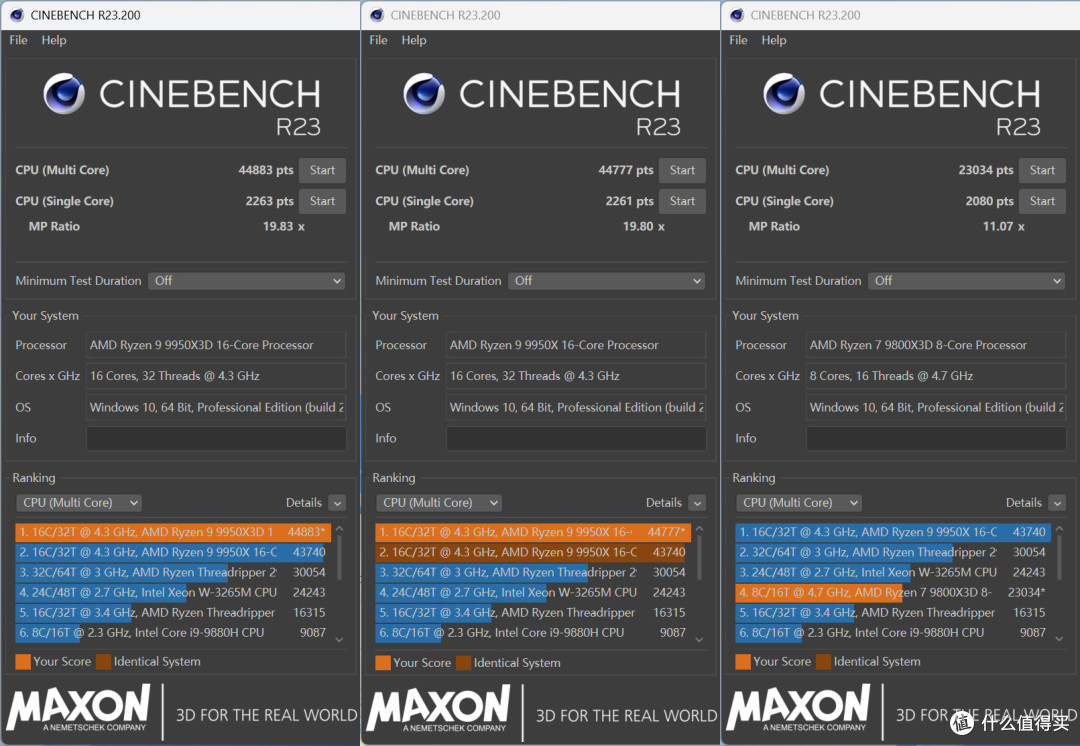Image resolution: width=1080 pixels, height=746 pixels.
Task: Click the Cinebench sphere logo in the 9800X3D window
Action: [784, 94]
